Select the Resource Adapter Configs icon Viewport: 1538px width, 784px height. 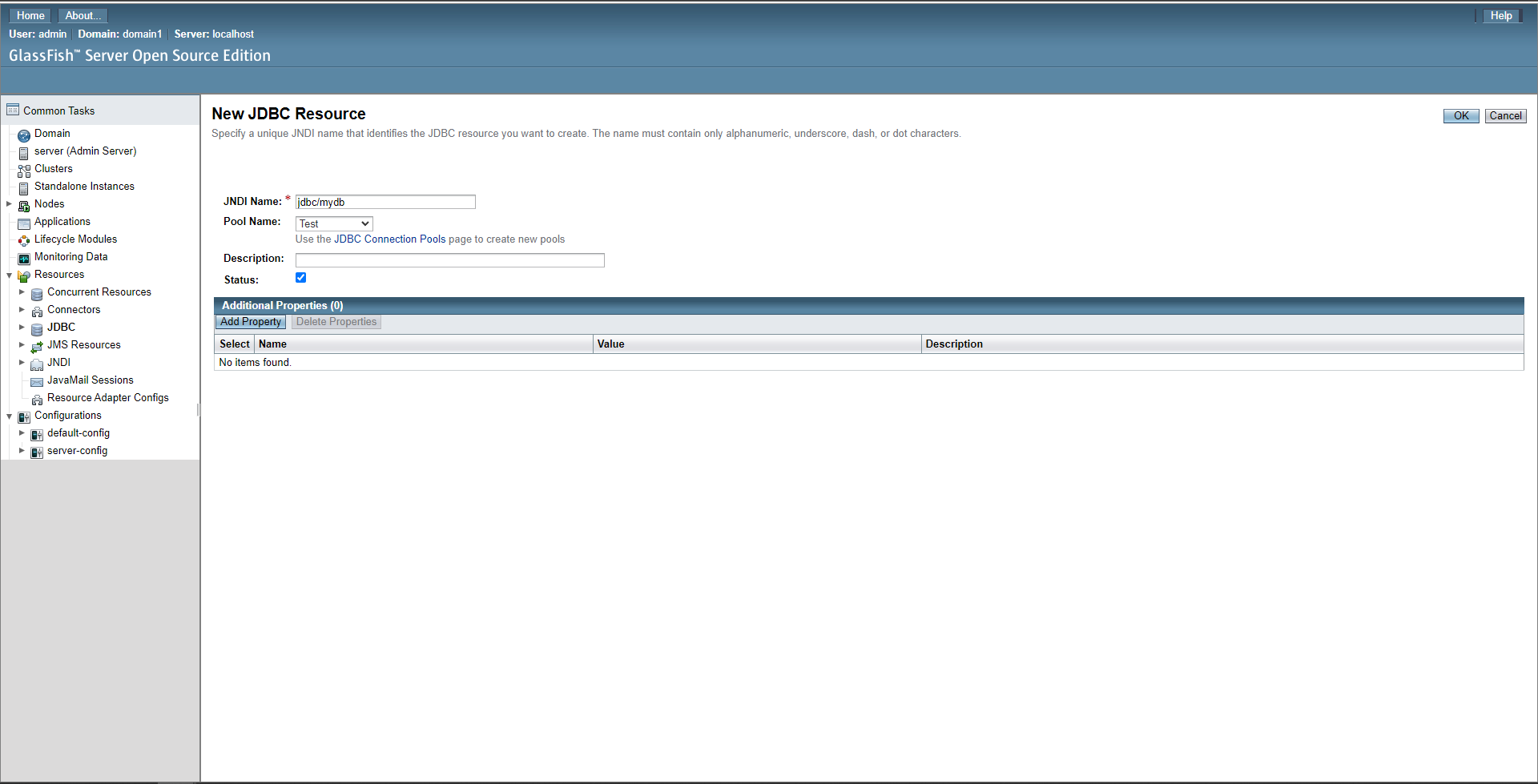pos(37,398)
